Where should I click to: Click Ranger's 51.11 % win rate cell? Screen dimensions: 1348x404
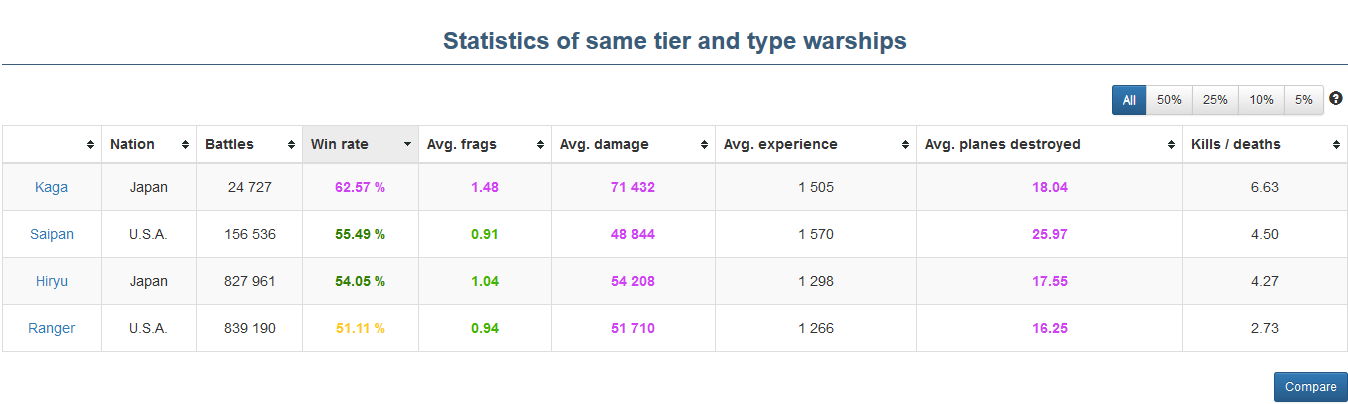[x=360, y=328]
